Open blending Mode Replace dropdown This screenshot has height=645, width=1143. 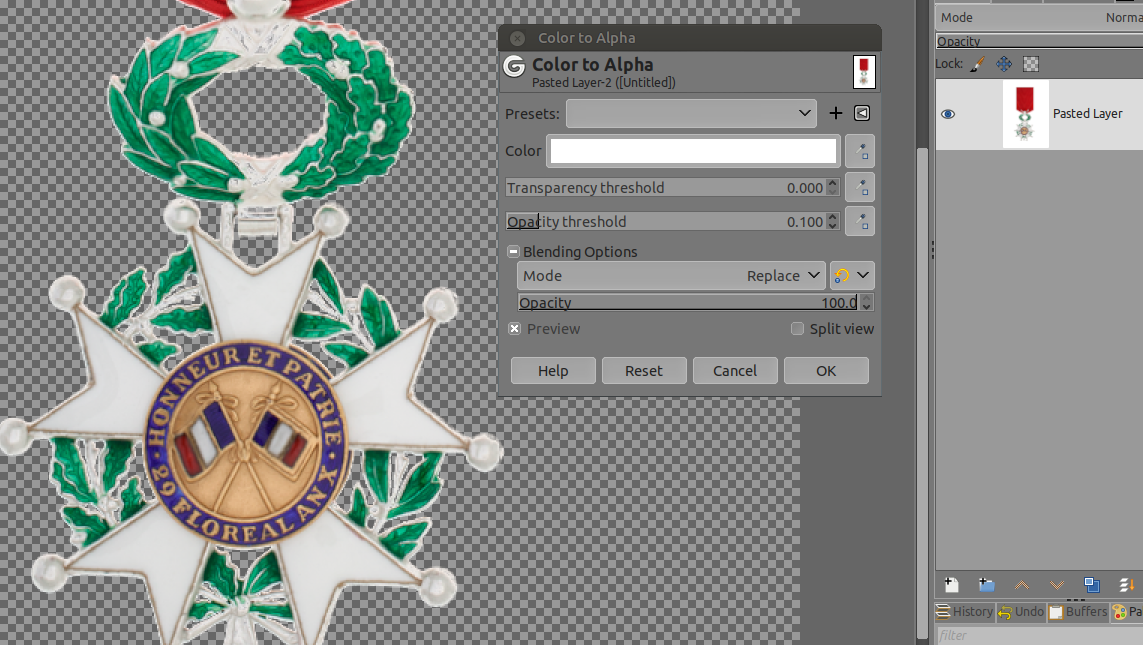coord(671,275)
